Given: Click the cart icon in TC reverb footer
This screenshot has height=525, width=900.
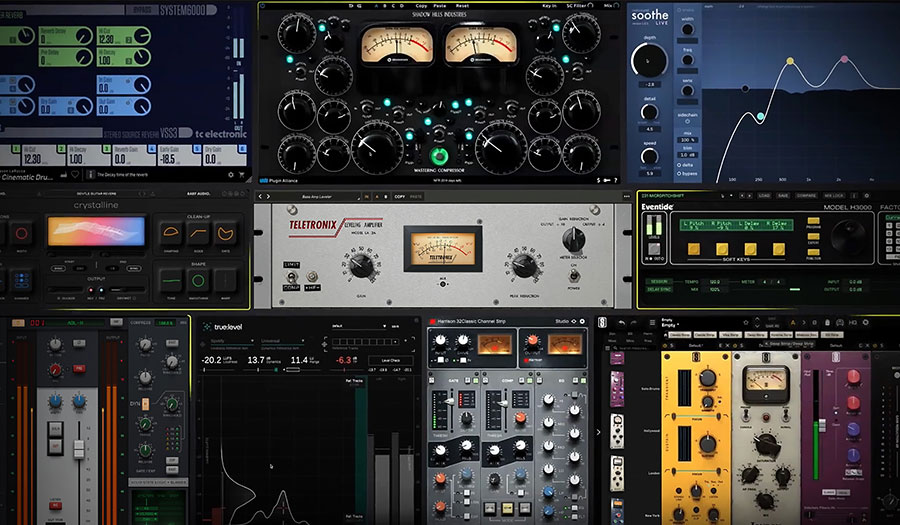Looking at the screenshot, I should (x=242, y=174).
